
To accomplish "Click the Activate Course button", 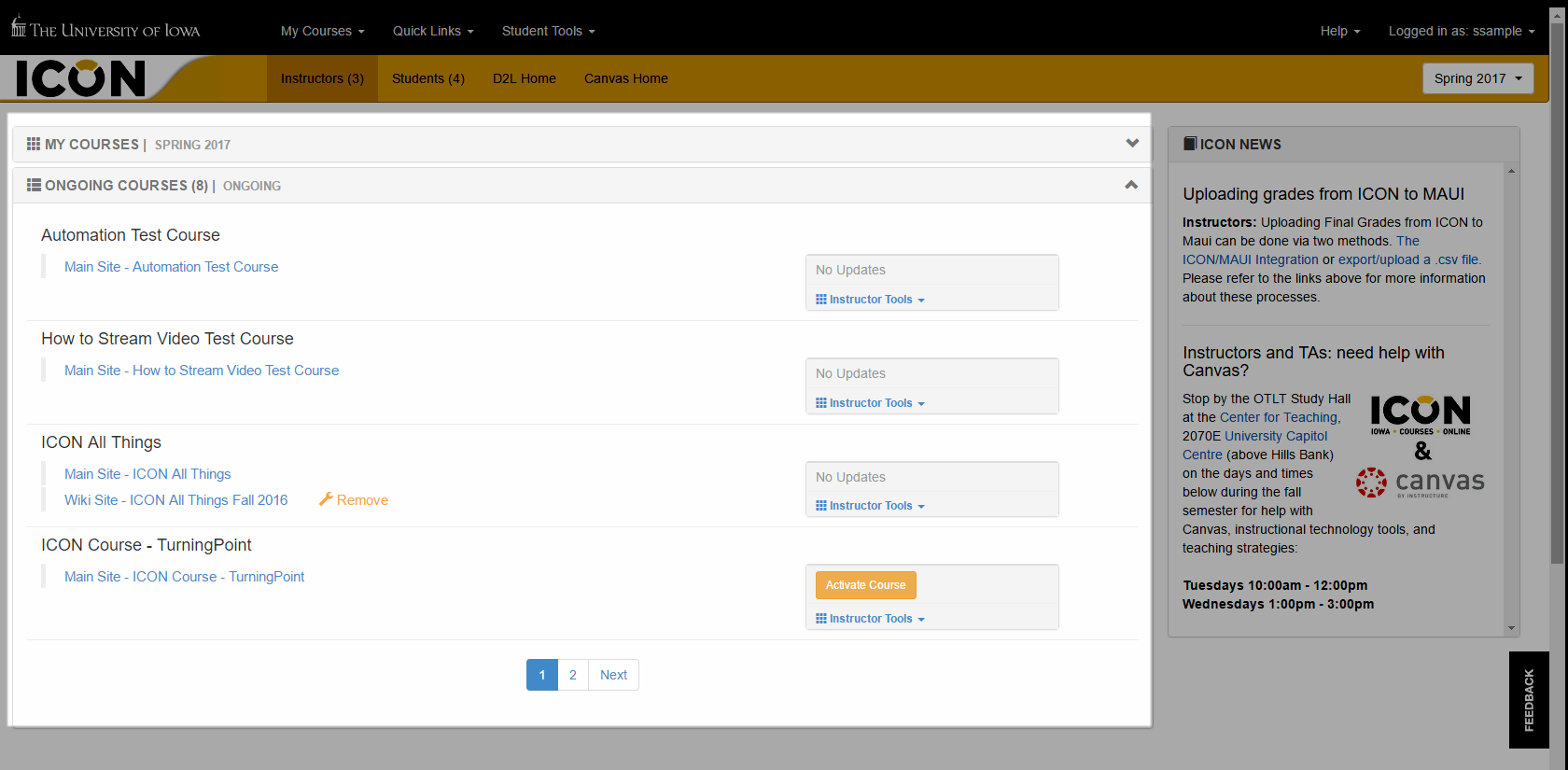I will tap(866, 585).
